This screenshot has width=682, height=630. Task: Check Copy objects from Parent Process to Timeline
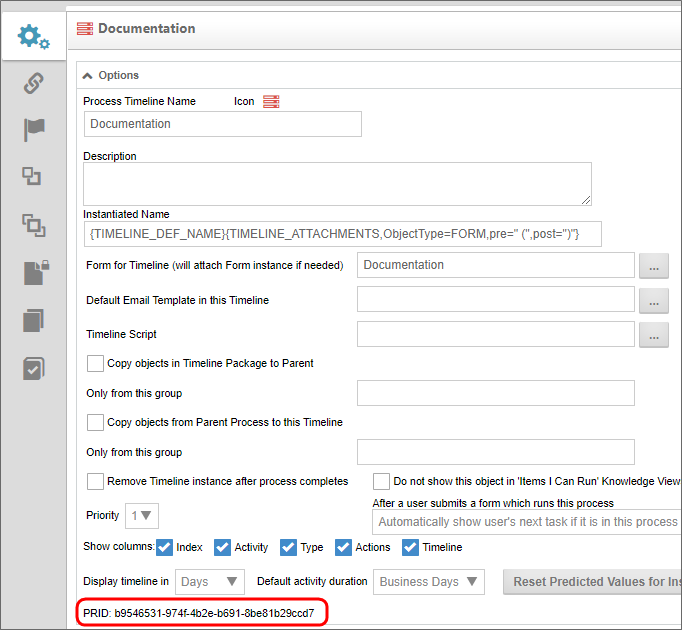click(x=96, y=422)
